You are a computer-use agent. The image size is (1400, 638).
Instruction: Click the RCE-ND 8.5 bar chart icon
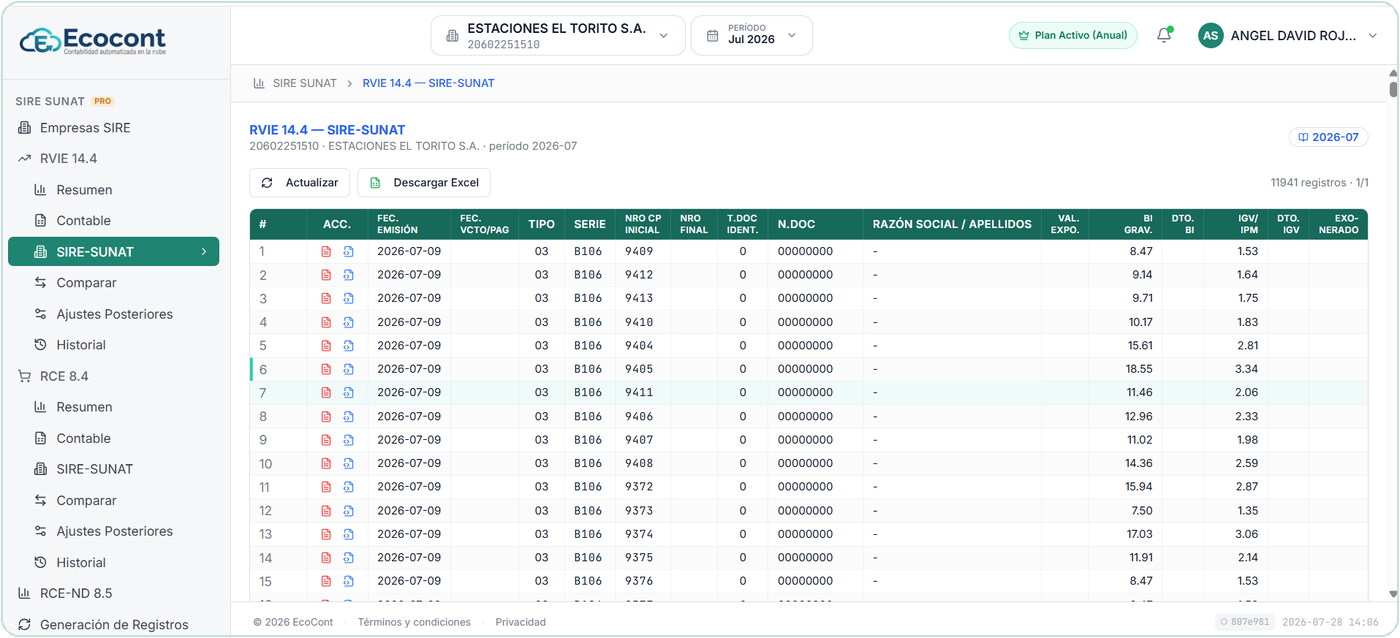point(24,593)
